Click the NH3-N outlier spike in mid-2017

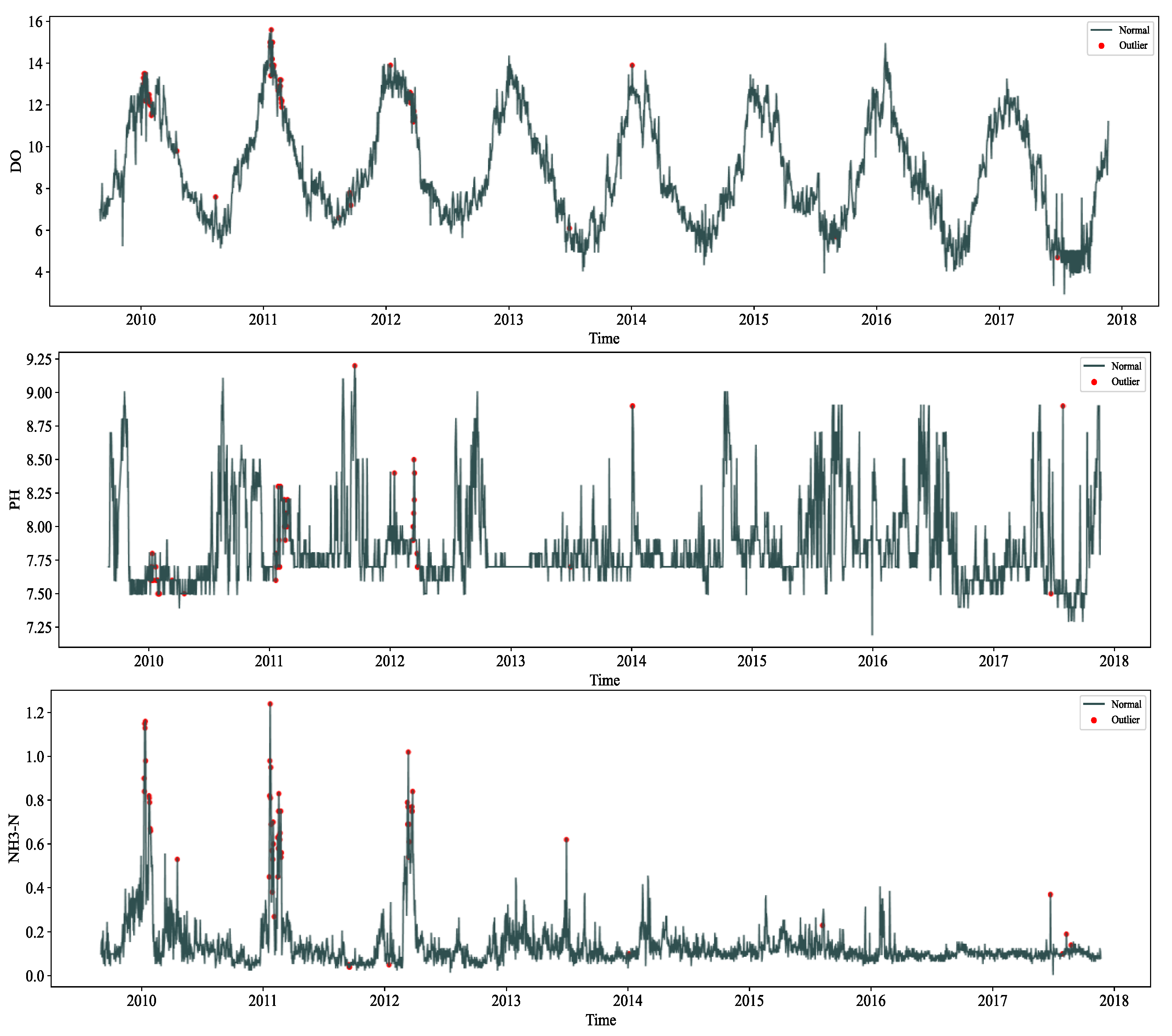click(1050, 895)
